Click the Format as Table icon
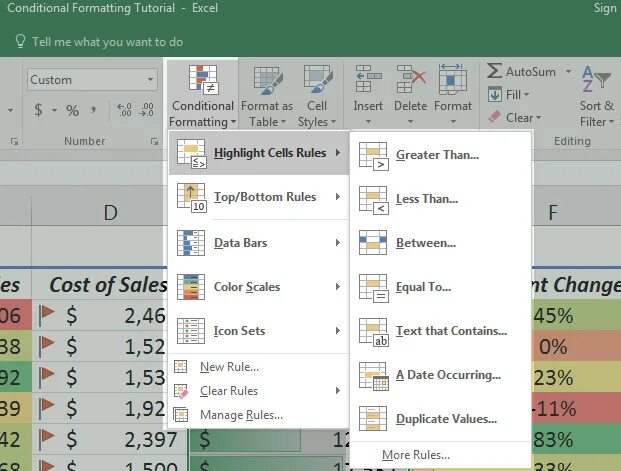621x471 pixels. click(268, 81)
